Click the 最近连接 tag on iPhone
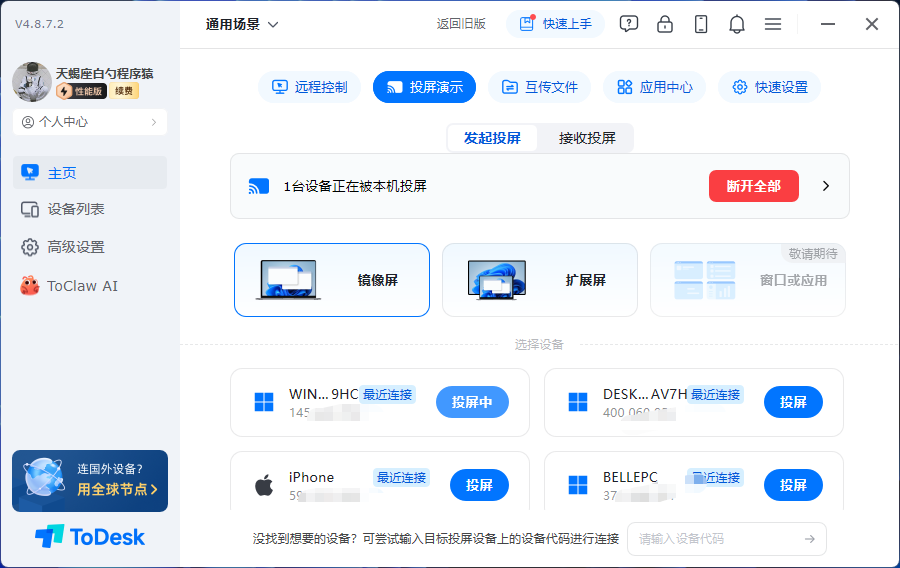The height and width of the screenshot is (568, 900). click(x=401, y=477)
